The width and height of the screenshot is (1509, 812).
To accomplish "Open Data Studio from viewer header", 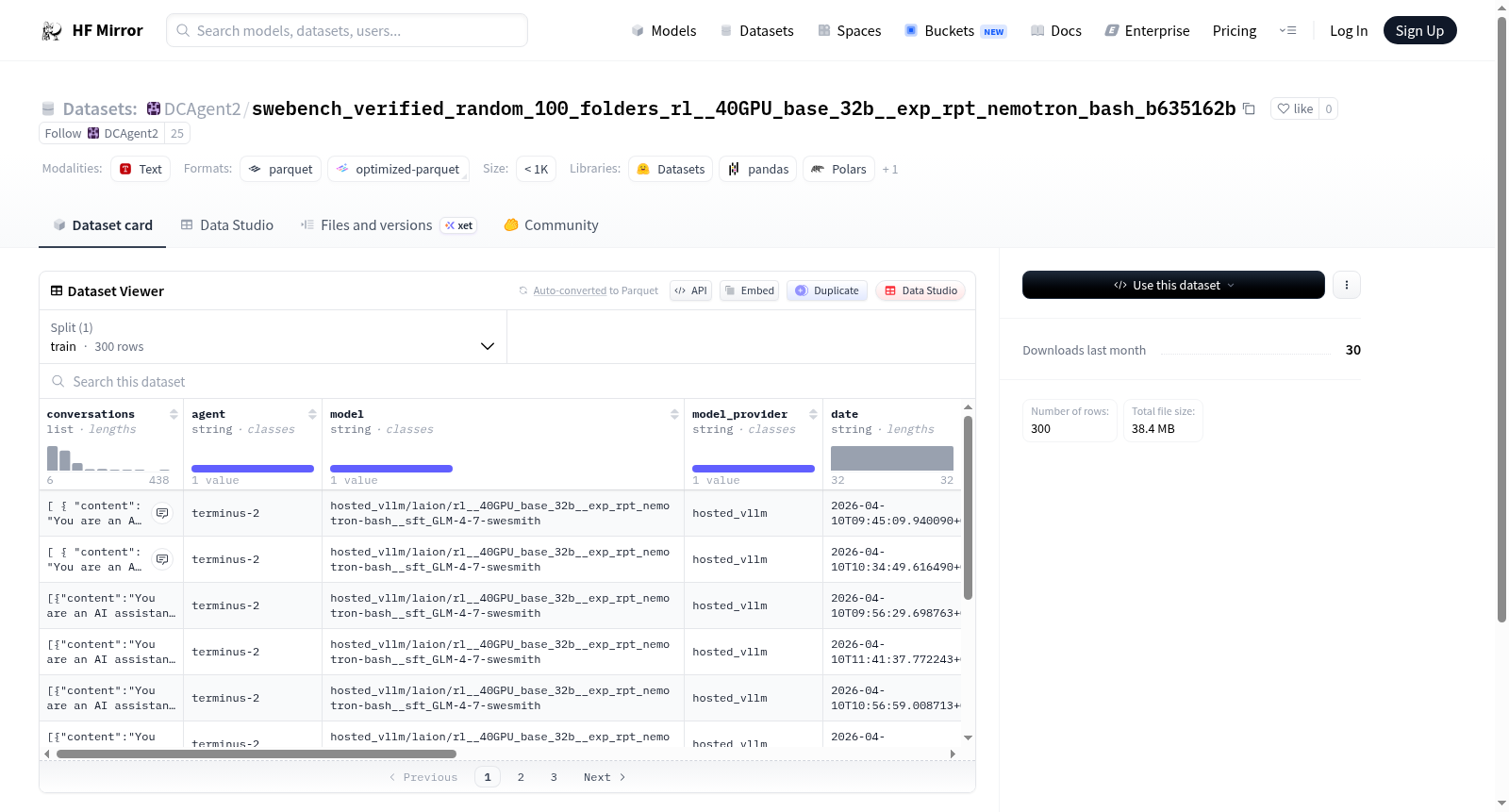I will pos(920,290).
